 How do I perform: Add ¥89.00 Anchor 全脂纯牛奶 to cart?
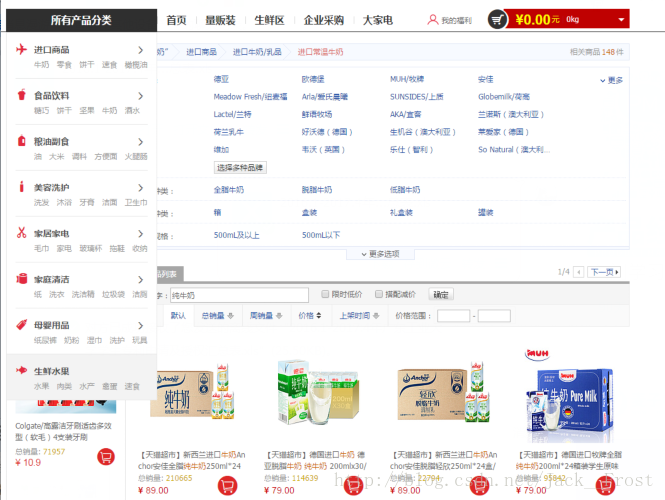pyautogui.click(x=227, y=486)
